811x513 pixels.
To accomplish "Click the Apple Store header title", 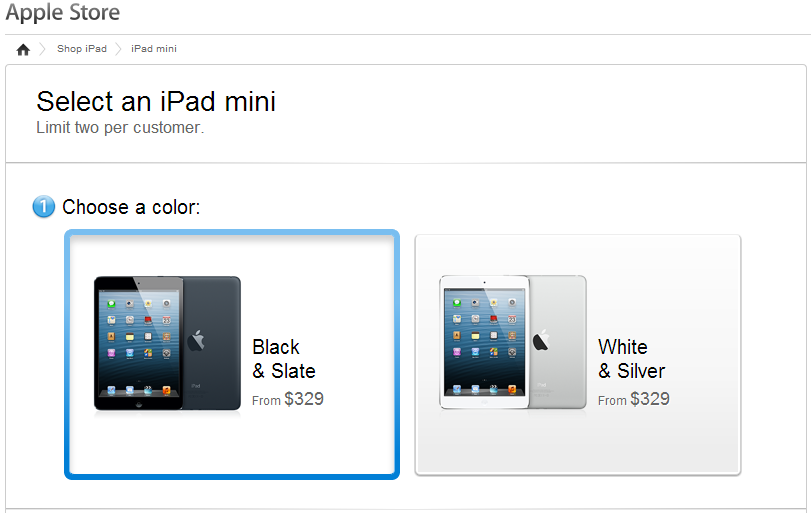I will pos(63,12).
